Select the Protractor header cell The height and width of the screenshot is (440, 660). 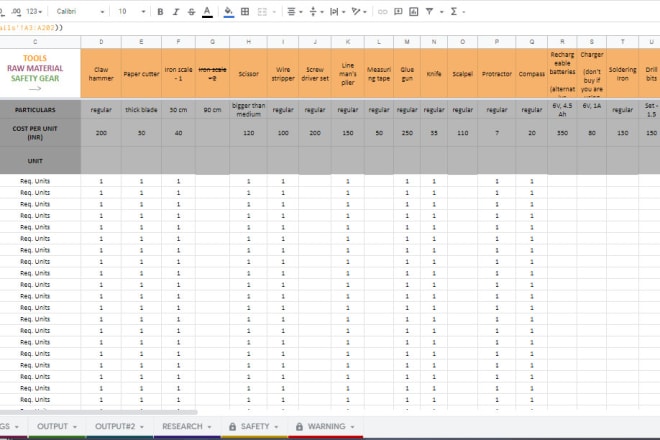497,73
